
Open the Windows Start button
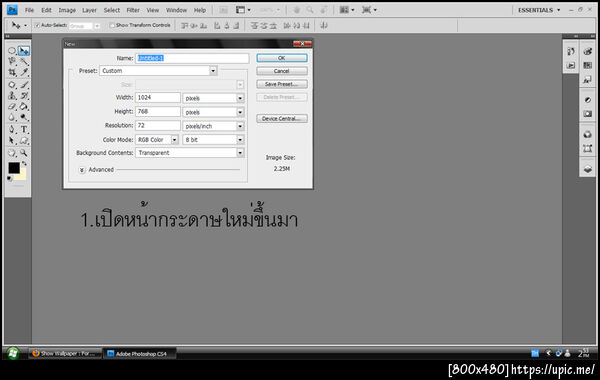pos(13,353)
